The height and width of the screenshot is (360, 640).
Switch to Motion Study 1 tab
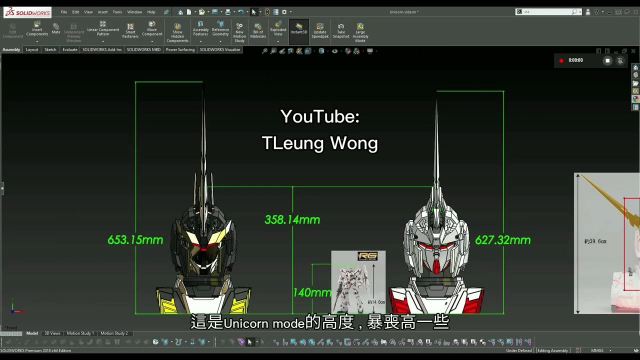click(x=80, y=333)
